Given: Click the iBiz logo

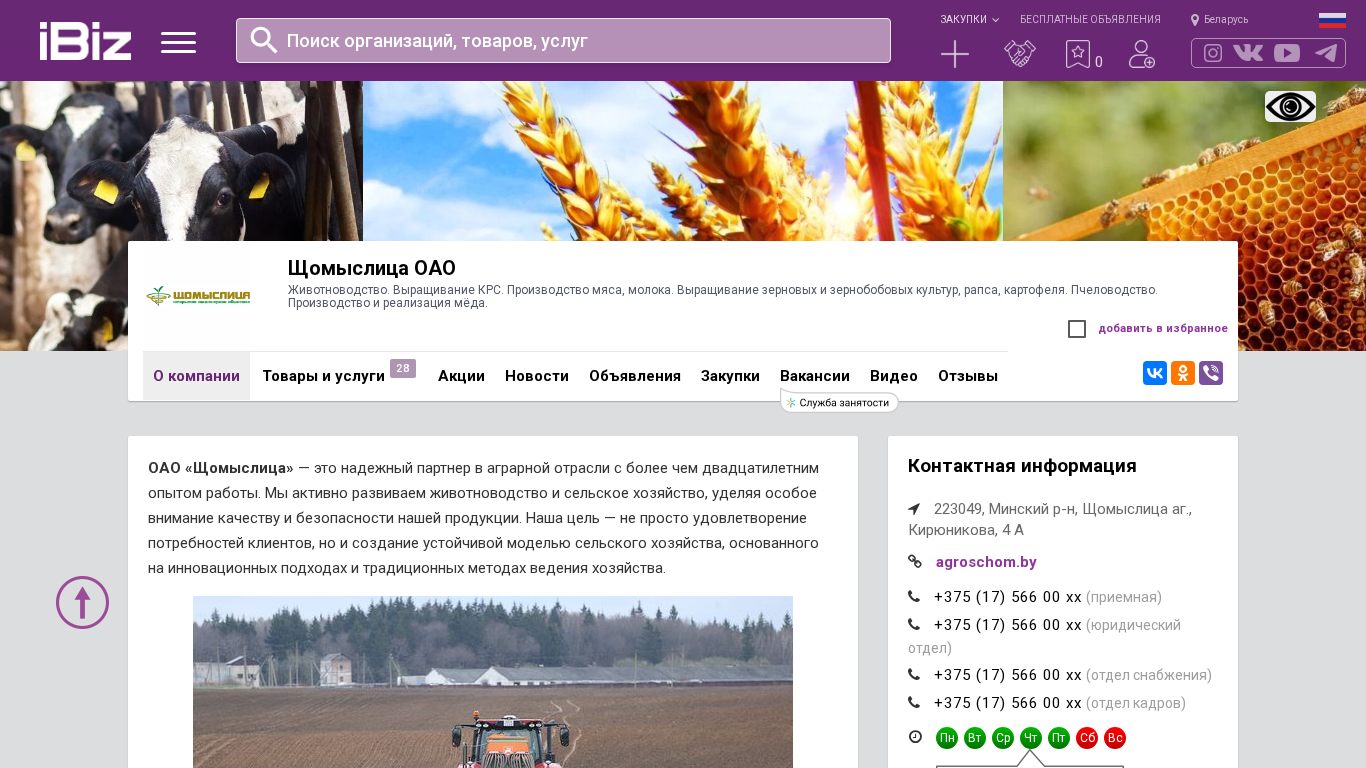Looking at the screenshot, I should (x=85, y=41).
